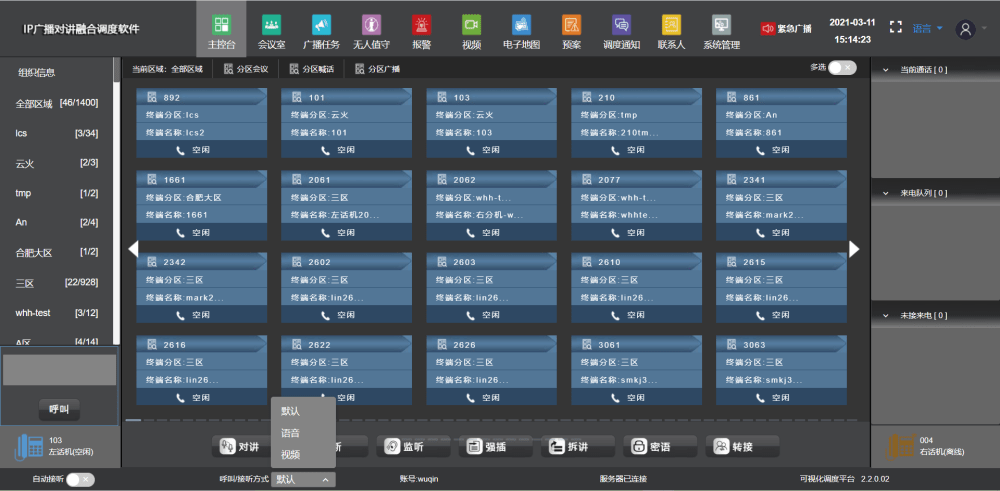Collapse the 当前通话 panel section
This screenshot has width=1000, height=491.
[885, 70]
